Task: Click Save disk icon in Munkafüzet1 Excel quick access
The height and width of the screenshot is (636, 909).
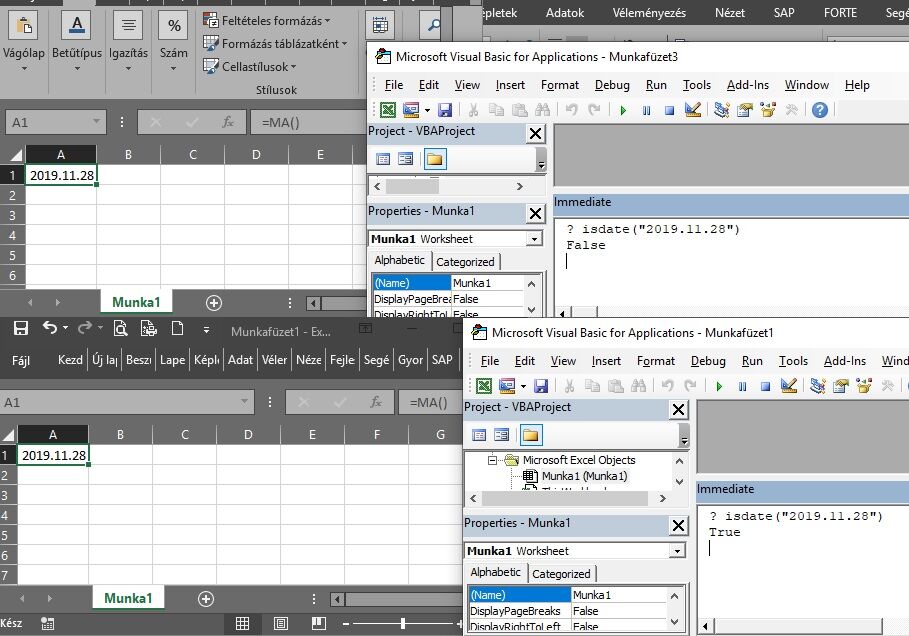Action: click(x=21, y=329)
